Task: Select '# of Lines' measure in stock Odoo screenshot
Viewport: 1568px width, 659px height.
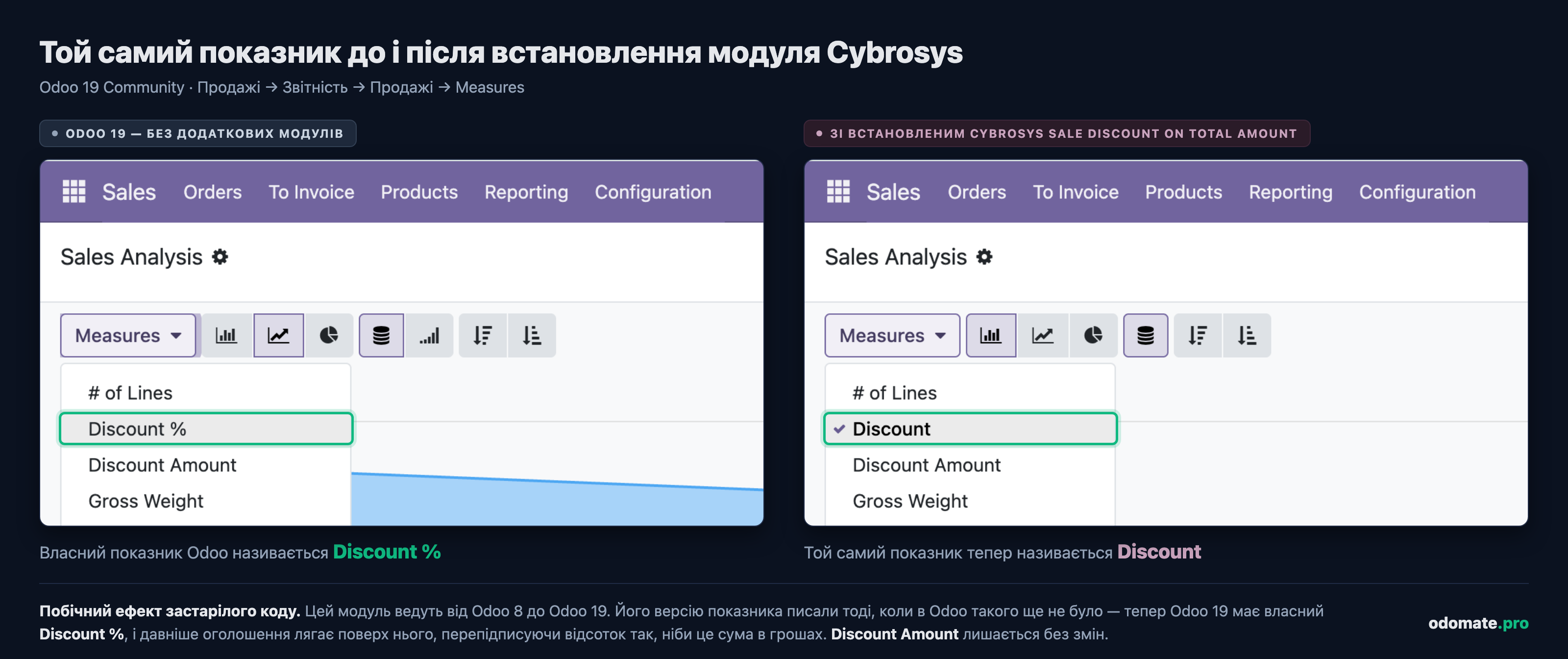Action: click(x=206, y=393)
